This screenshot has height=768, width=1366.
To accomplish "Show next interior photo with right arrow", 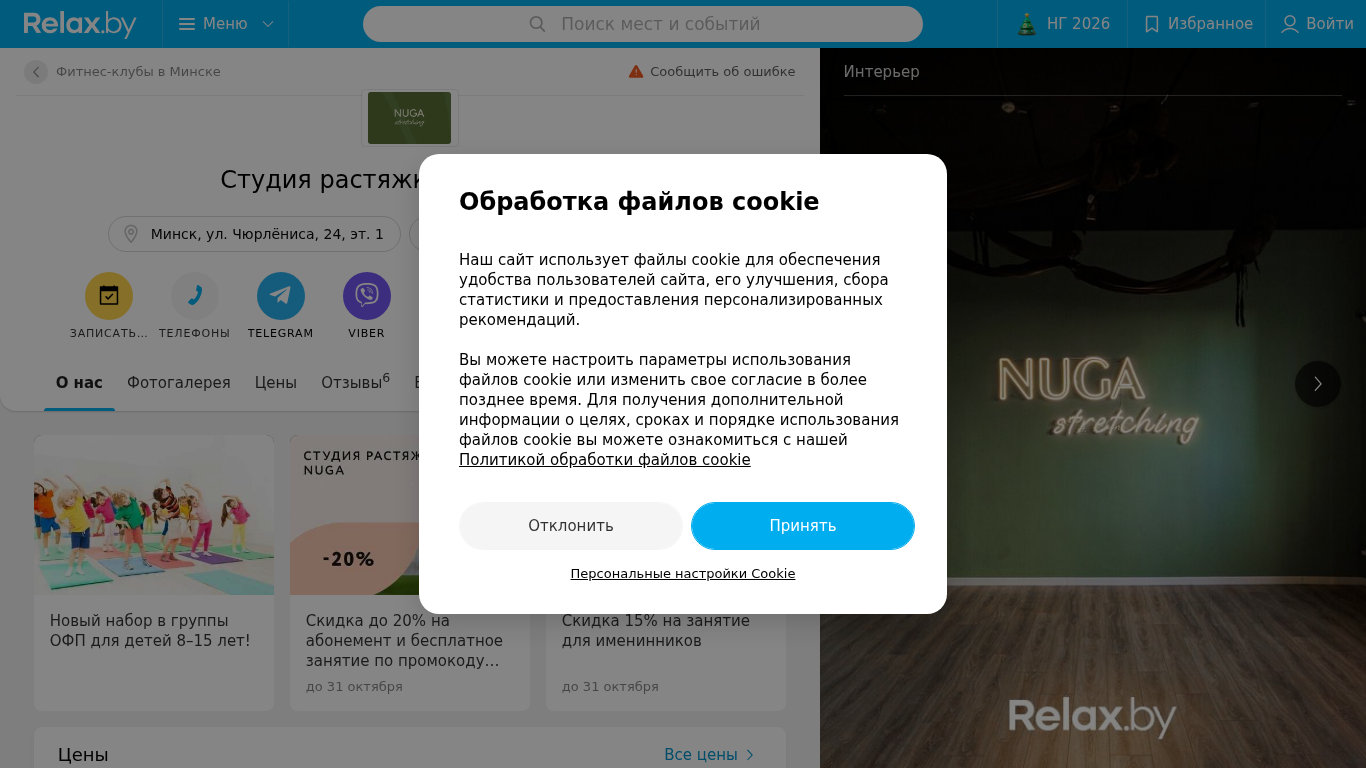I will coord(1318,384).
